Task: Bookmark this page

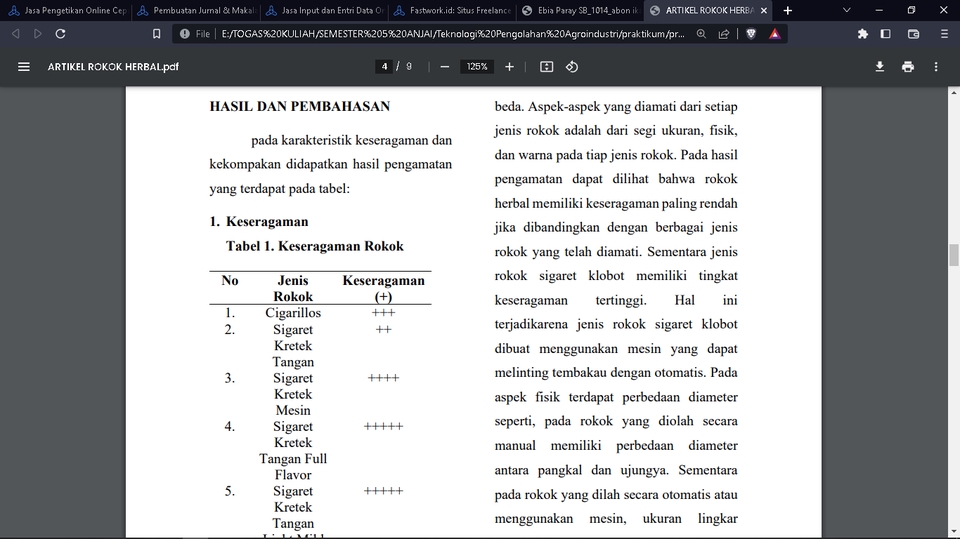Action: pyautogui.click(x=157, y=34)
